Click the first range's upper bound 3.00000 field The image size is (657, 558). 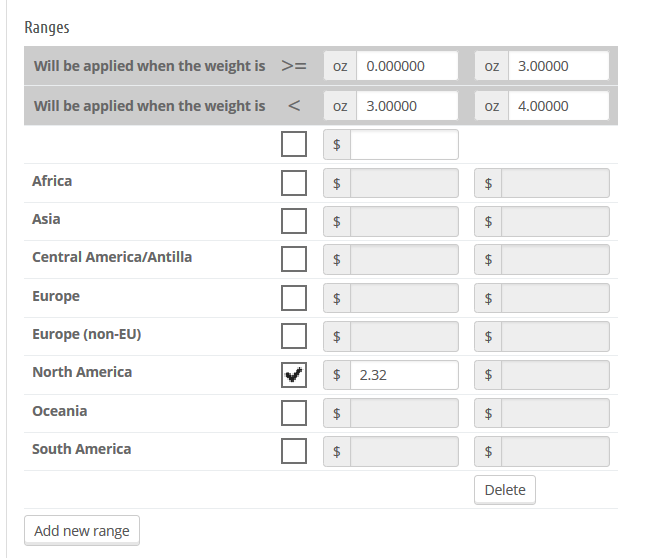pyautogui.click(x=557, y=66)
